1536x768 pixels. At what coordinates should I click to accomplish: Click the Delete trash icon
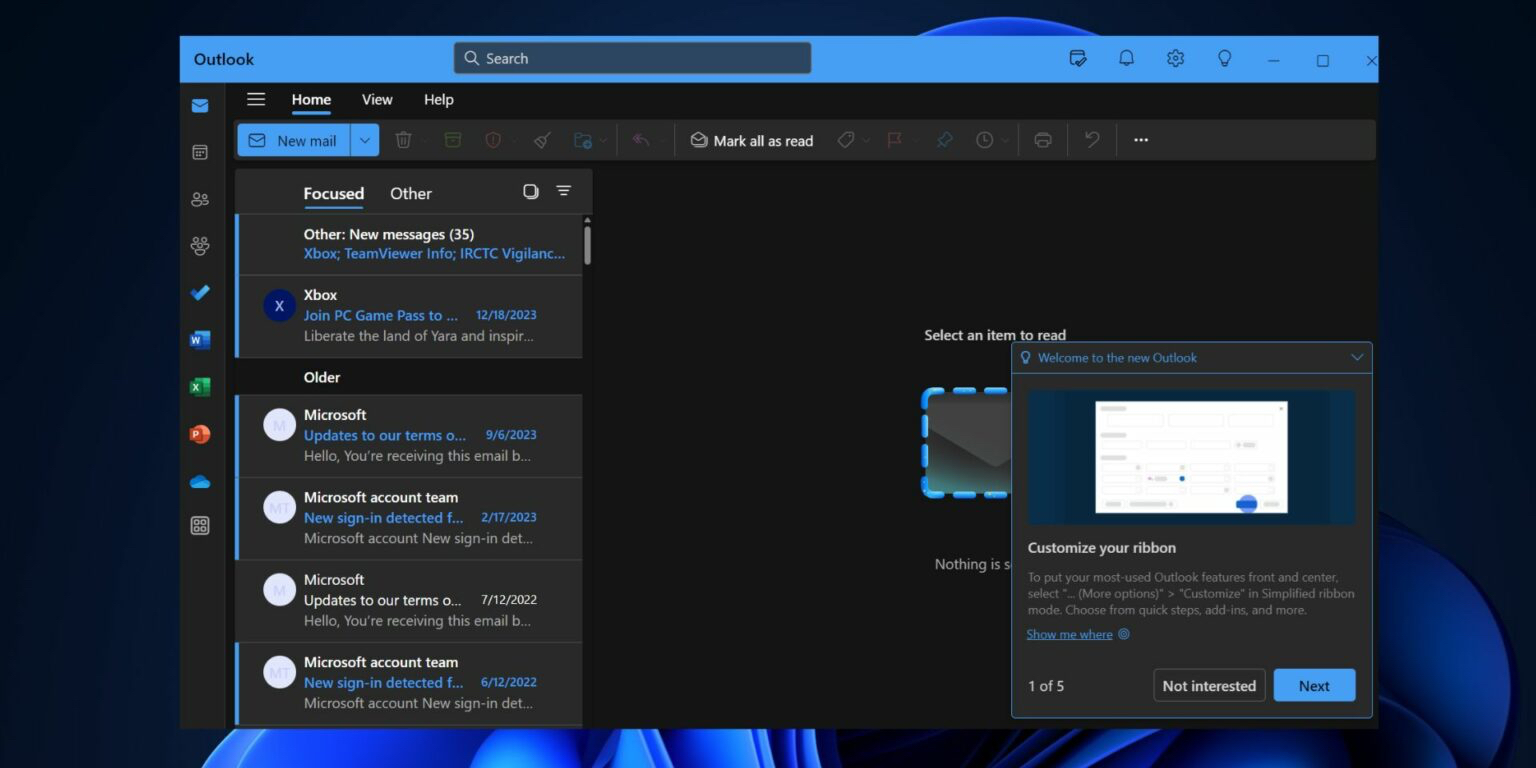pos(403,141)
